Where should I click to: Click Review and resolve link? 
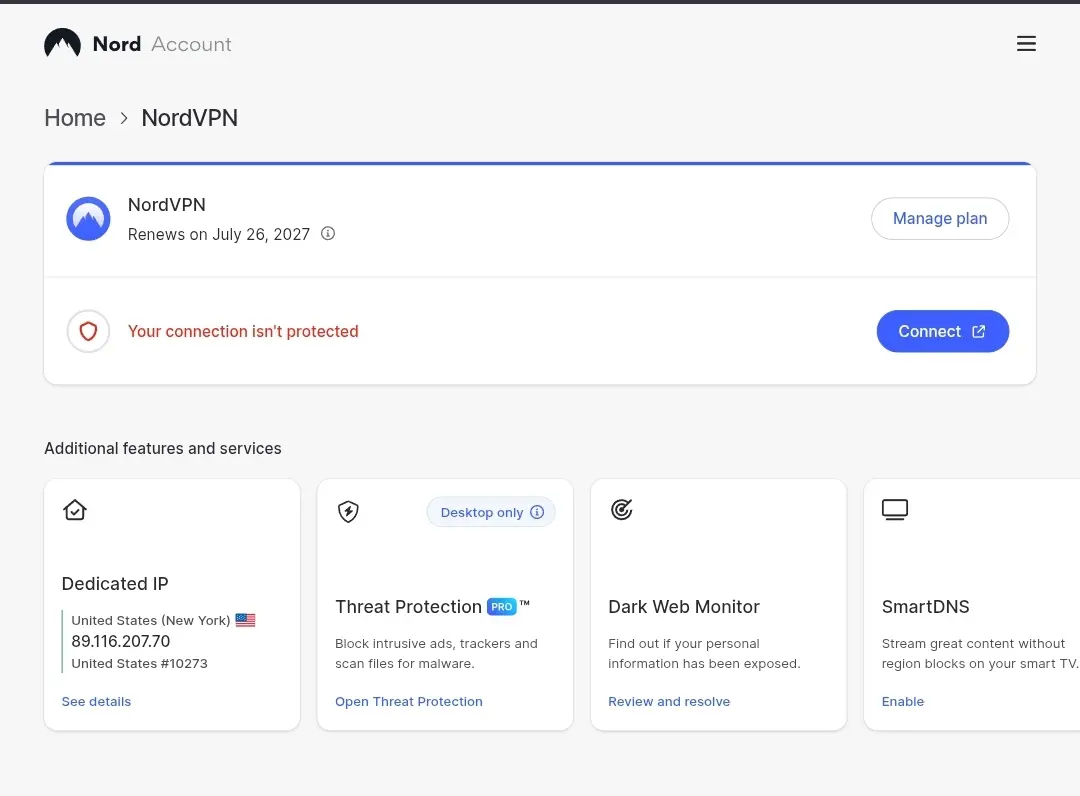tap(669, 702)
